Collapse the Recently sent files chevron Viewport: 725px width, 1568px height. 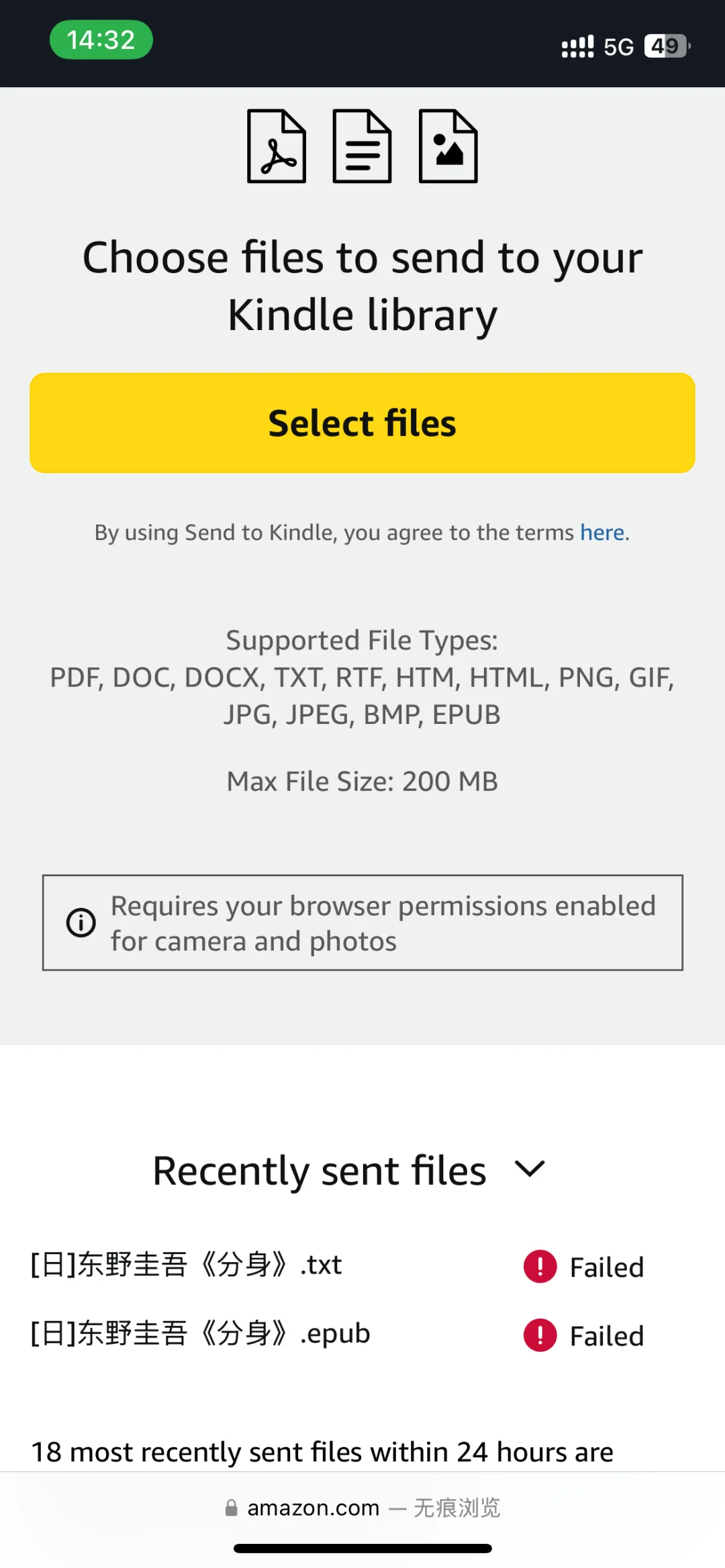pos(530,1169)
